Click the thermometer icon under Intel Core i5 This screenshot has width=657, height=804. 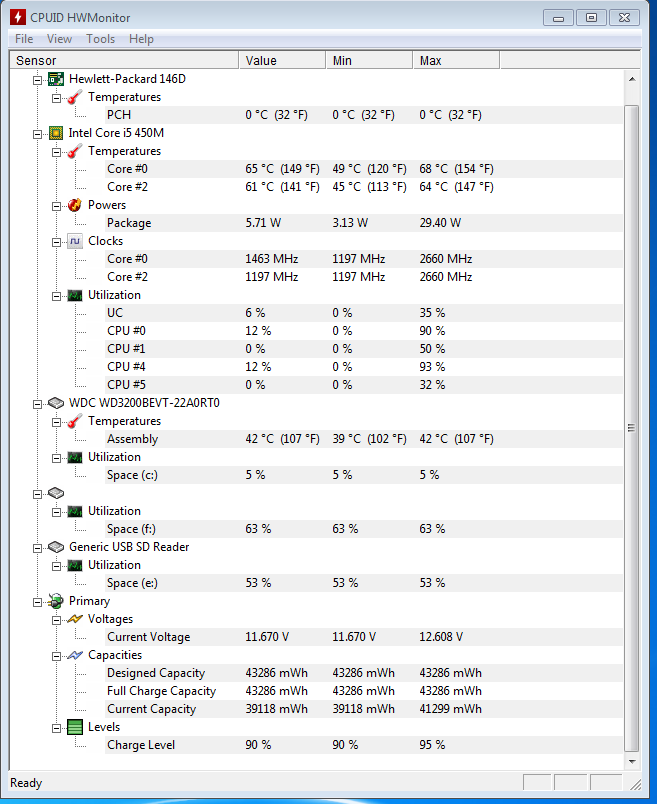75,151
